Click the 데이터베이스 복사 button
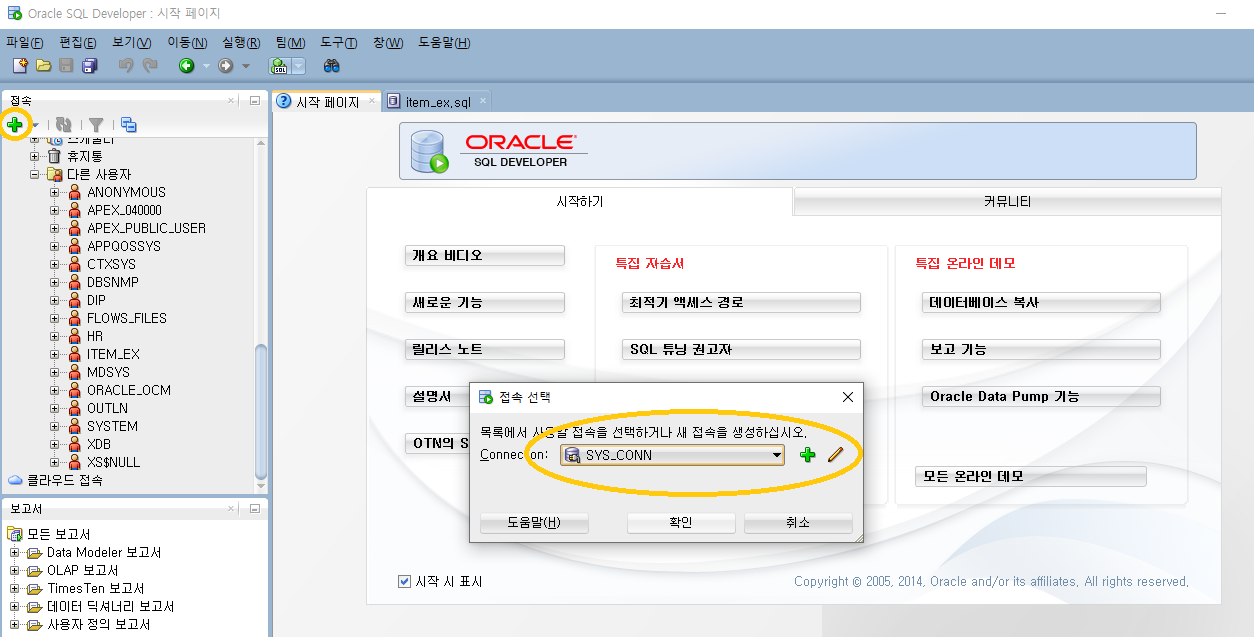The height and width of the screenshot is (637, 1254). (1041, 302)
